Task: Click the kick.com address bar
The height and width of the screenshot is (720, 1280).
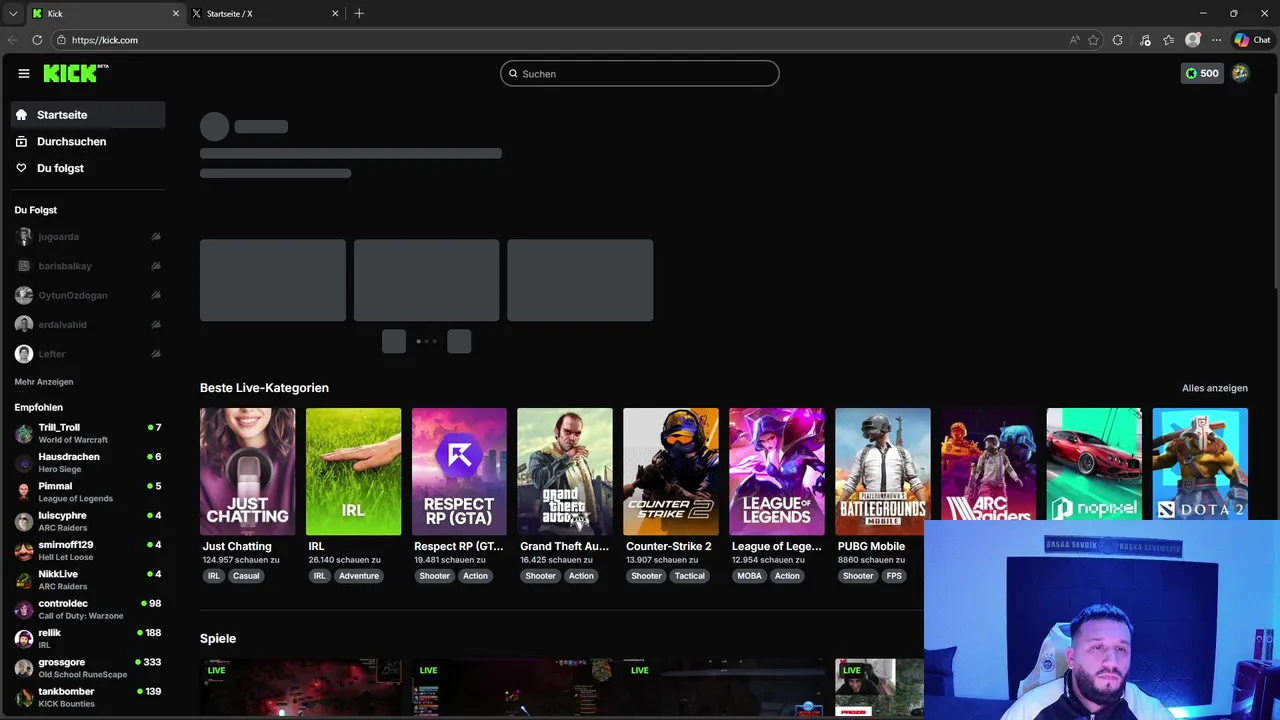Action: (x=560, y=40)
